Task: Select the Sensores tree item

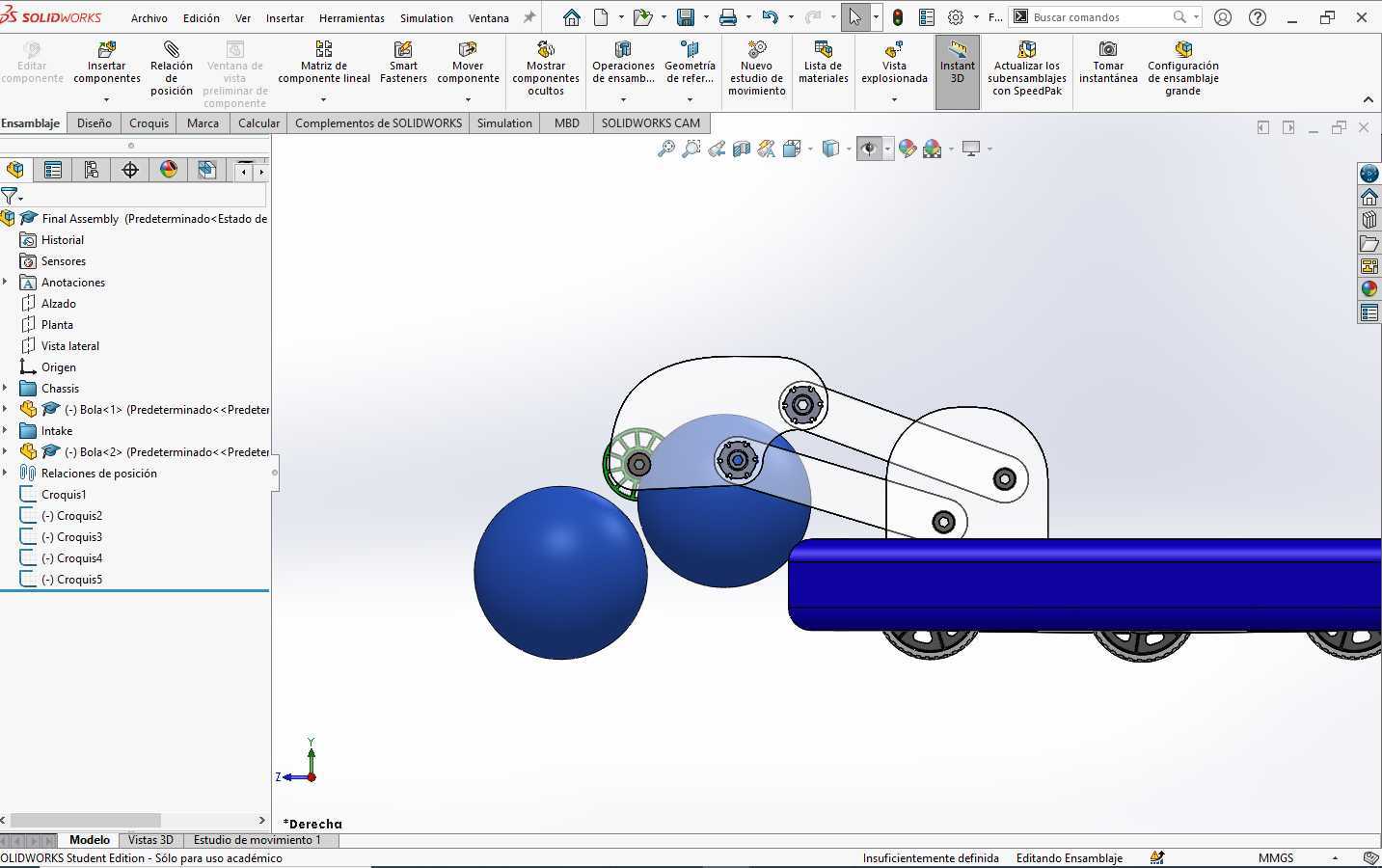Action: point(64,261)
